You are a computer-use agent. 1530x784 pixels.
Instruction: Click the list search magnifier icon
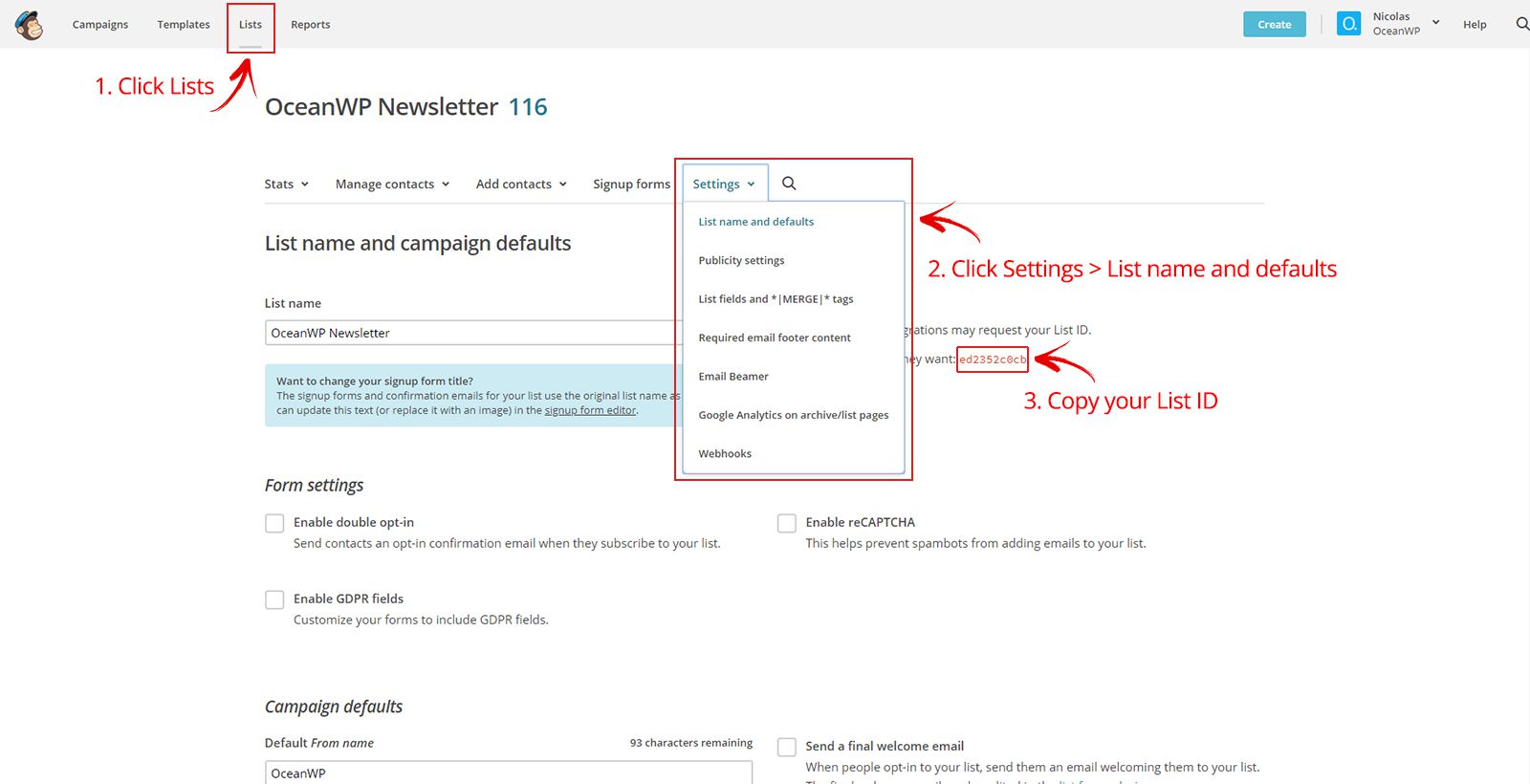tap(789, 184)
